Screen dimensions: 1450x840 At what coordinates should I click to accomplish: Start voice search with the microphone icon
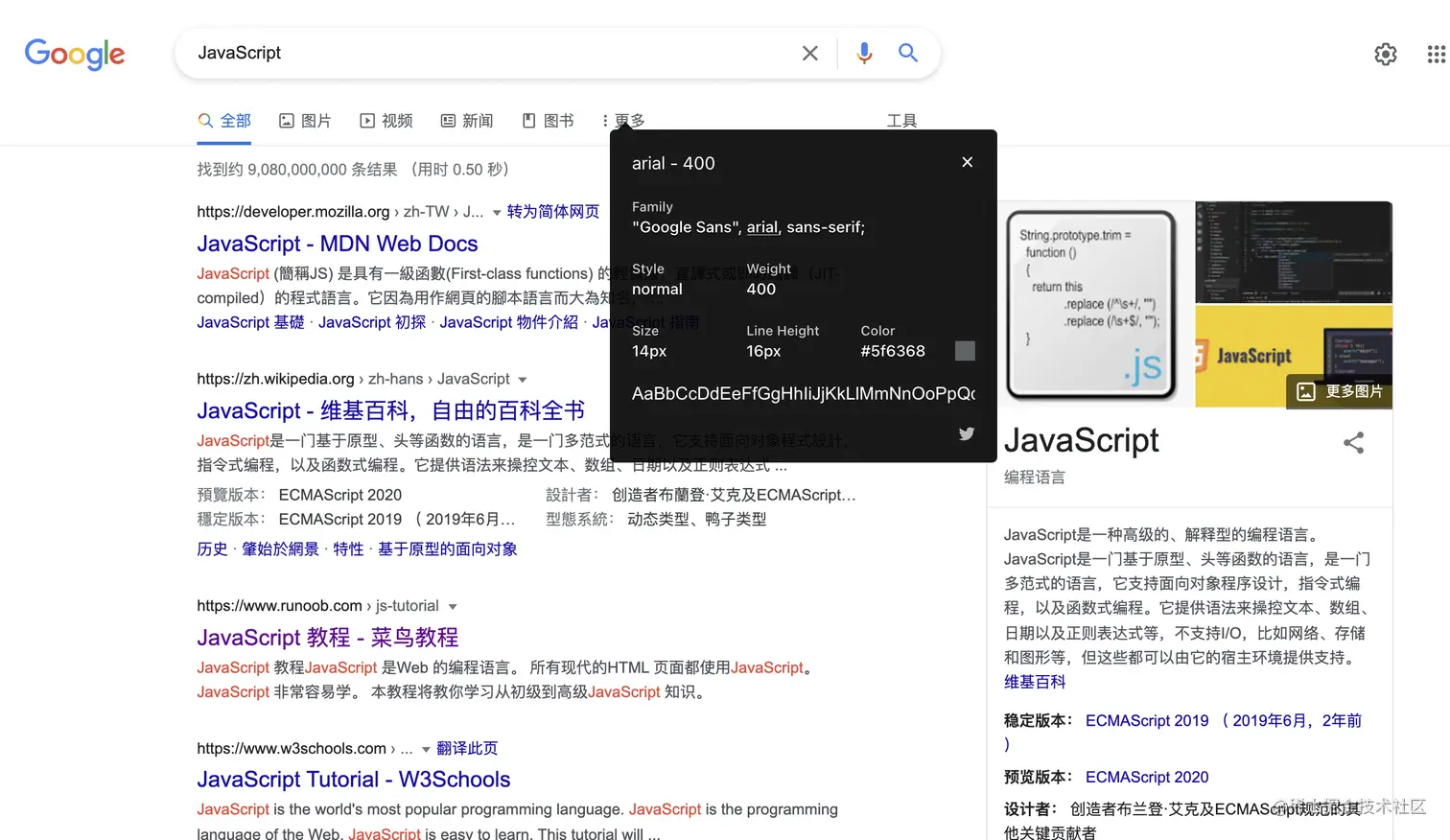pyautogui.click(x=864, y=54)
